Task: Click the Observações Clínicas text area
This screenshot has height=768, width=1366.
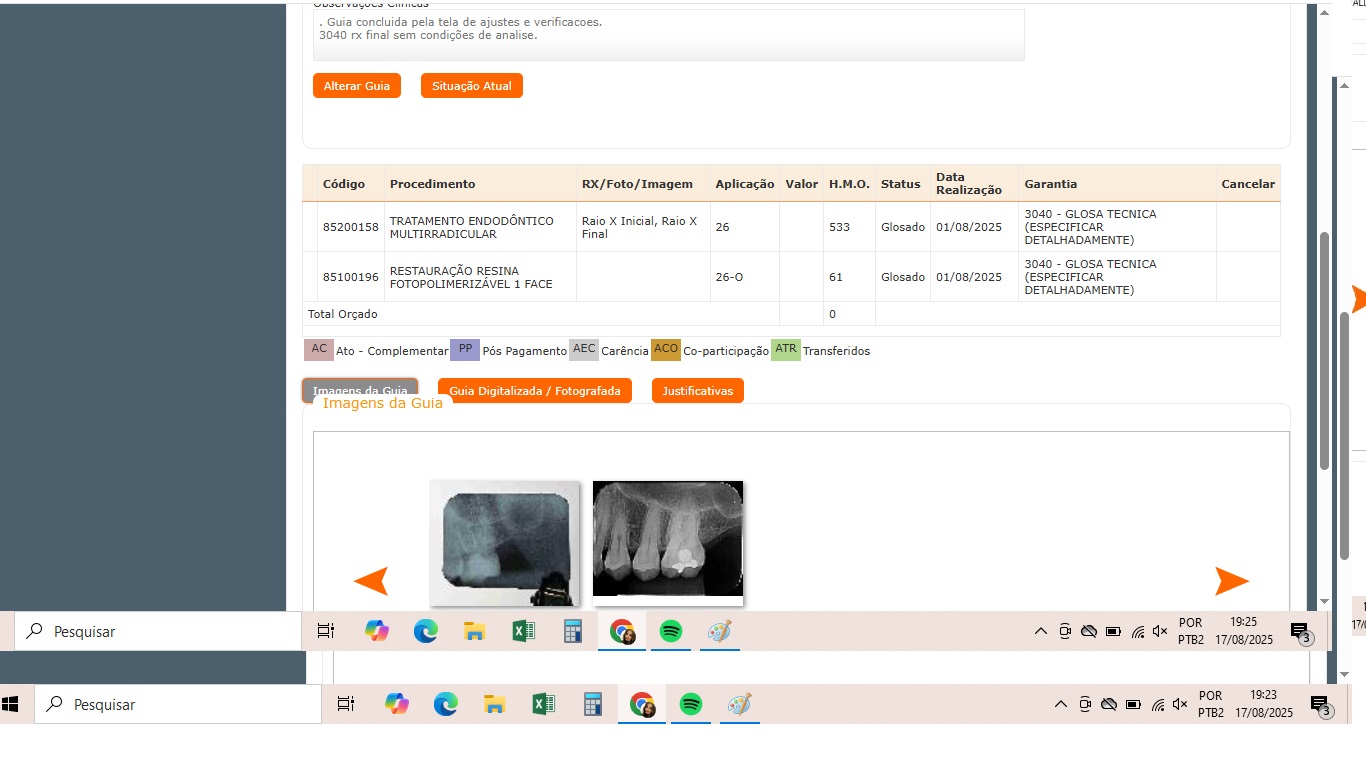Action: [668, 35]
